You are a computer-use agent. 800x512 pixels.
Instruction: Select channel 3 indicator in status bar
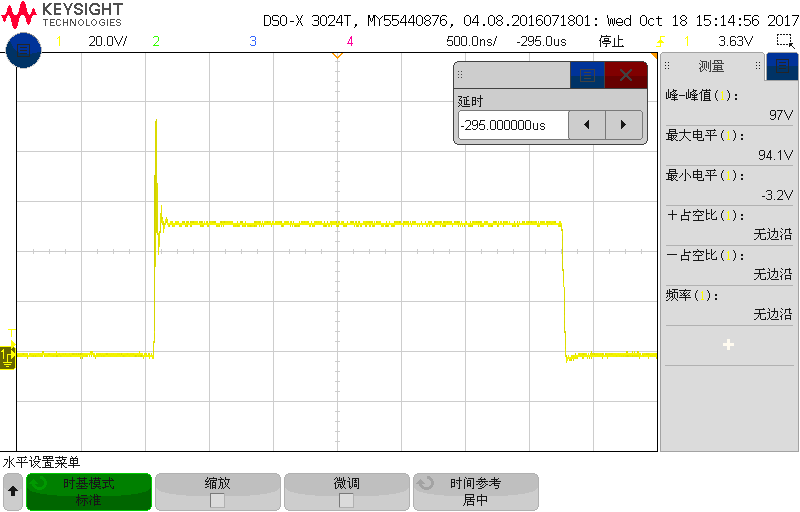253,41
